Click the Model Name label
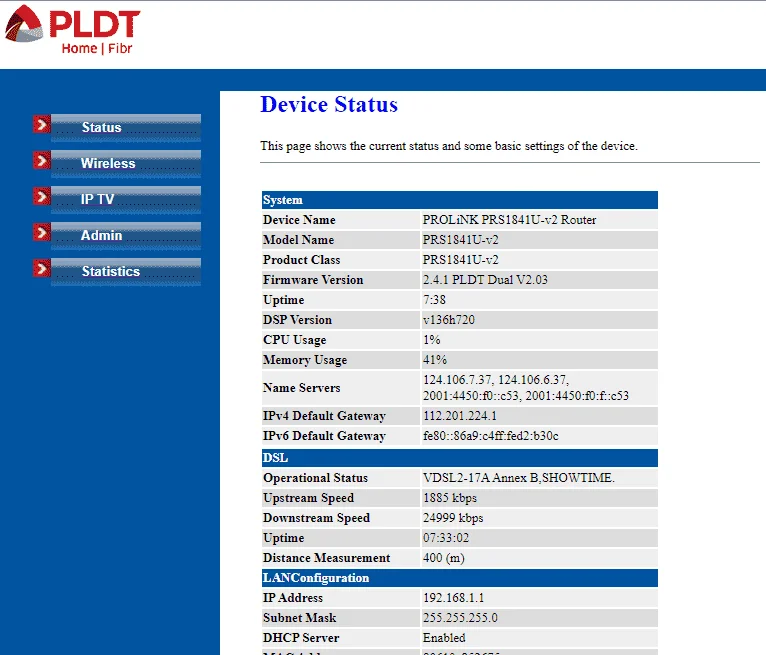The image size is (766, 655). (298, 240)
